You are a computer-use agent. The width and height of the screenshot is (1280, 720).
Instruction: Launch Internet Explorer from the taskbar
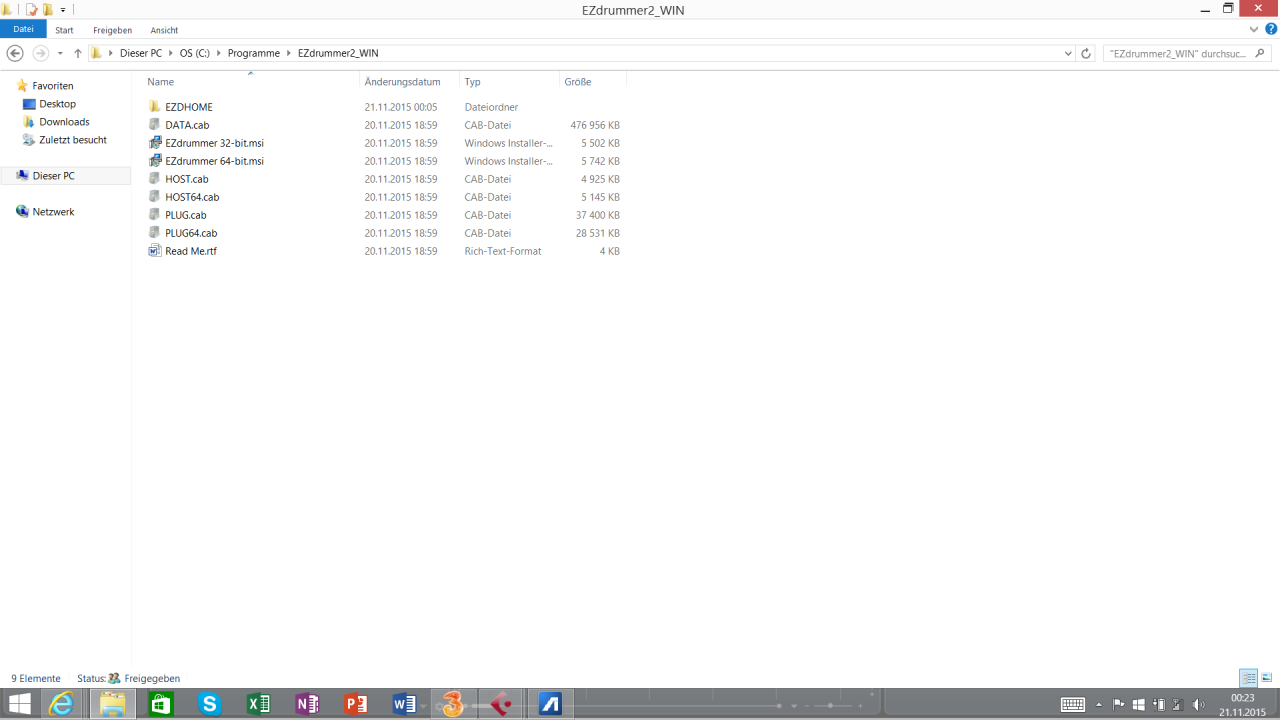point(62,704)
